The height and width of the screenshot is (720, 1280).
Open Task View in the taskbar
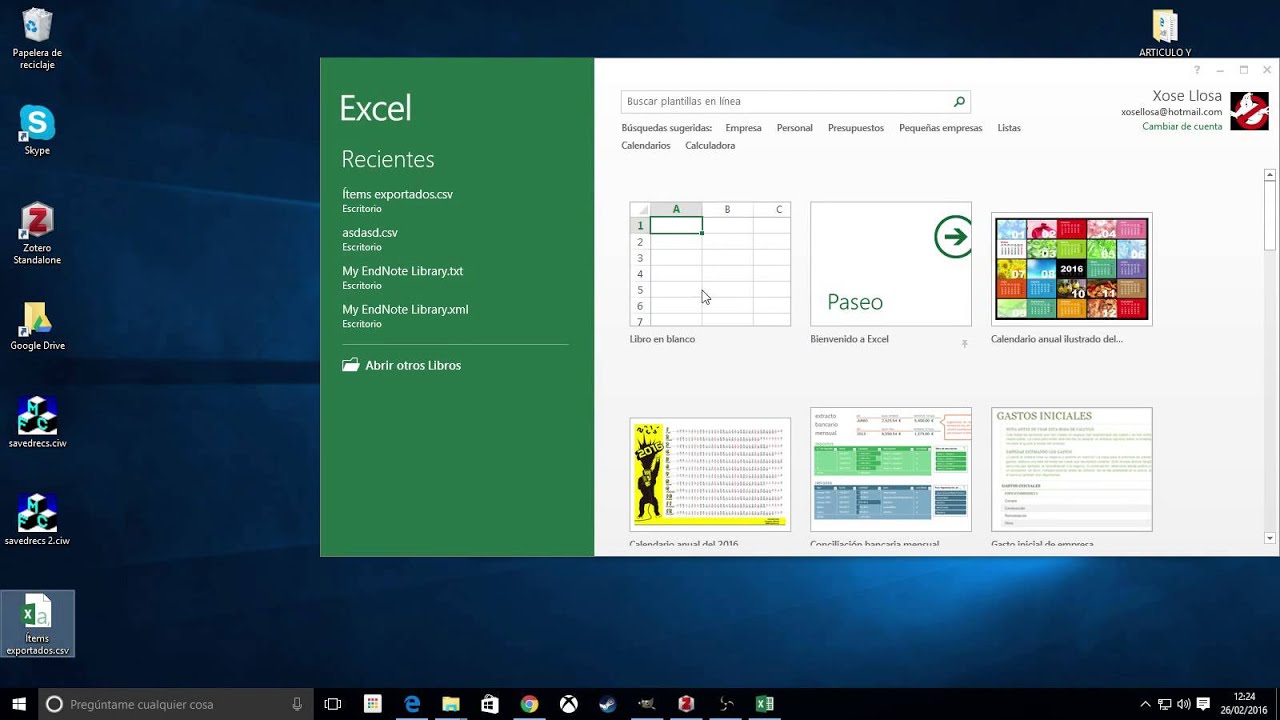(333, 704)
